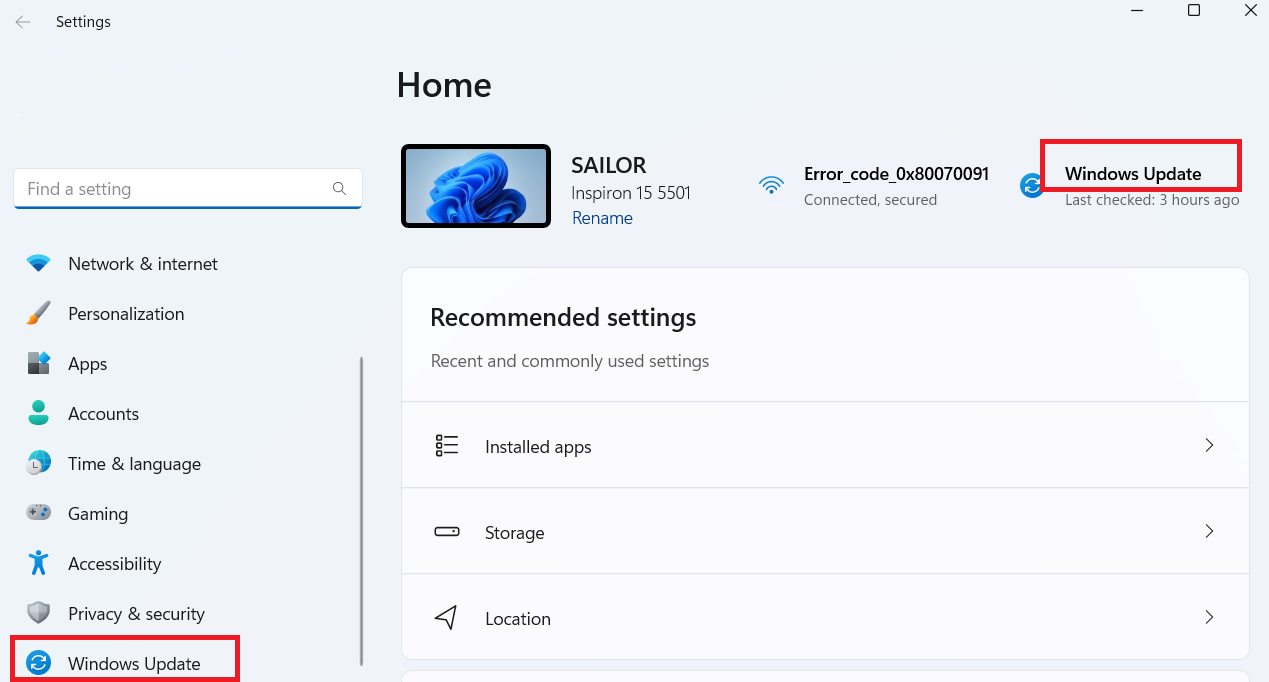Click the Gaming controller icon
This screenshot has width=1269, height=682.
click(x=39, y=513)
